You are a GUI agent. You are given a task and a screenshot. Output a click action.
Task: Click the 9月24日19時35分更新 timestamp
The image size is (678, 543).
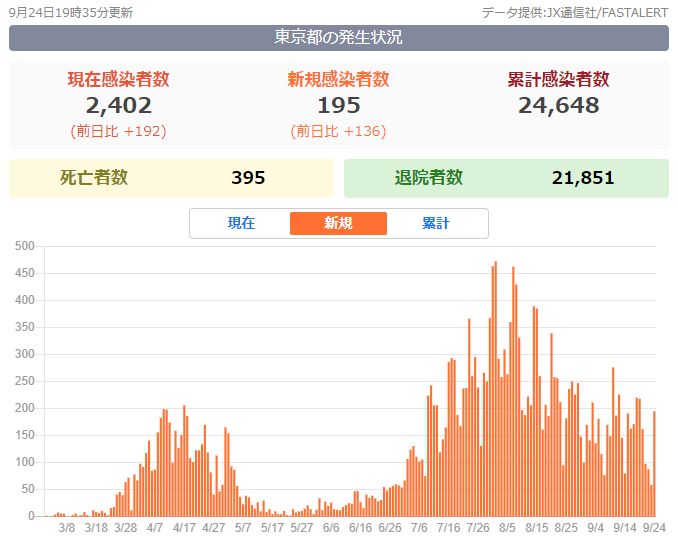pos(71,13)
